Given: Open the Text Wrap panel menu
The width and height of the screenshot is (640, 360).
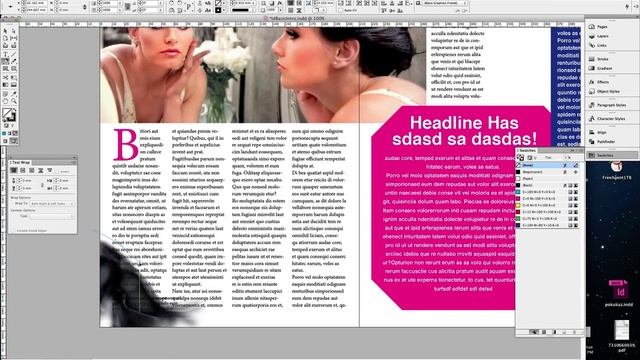Looking at the screenshot, I should point(73,162).
